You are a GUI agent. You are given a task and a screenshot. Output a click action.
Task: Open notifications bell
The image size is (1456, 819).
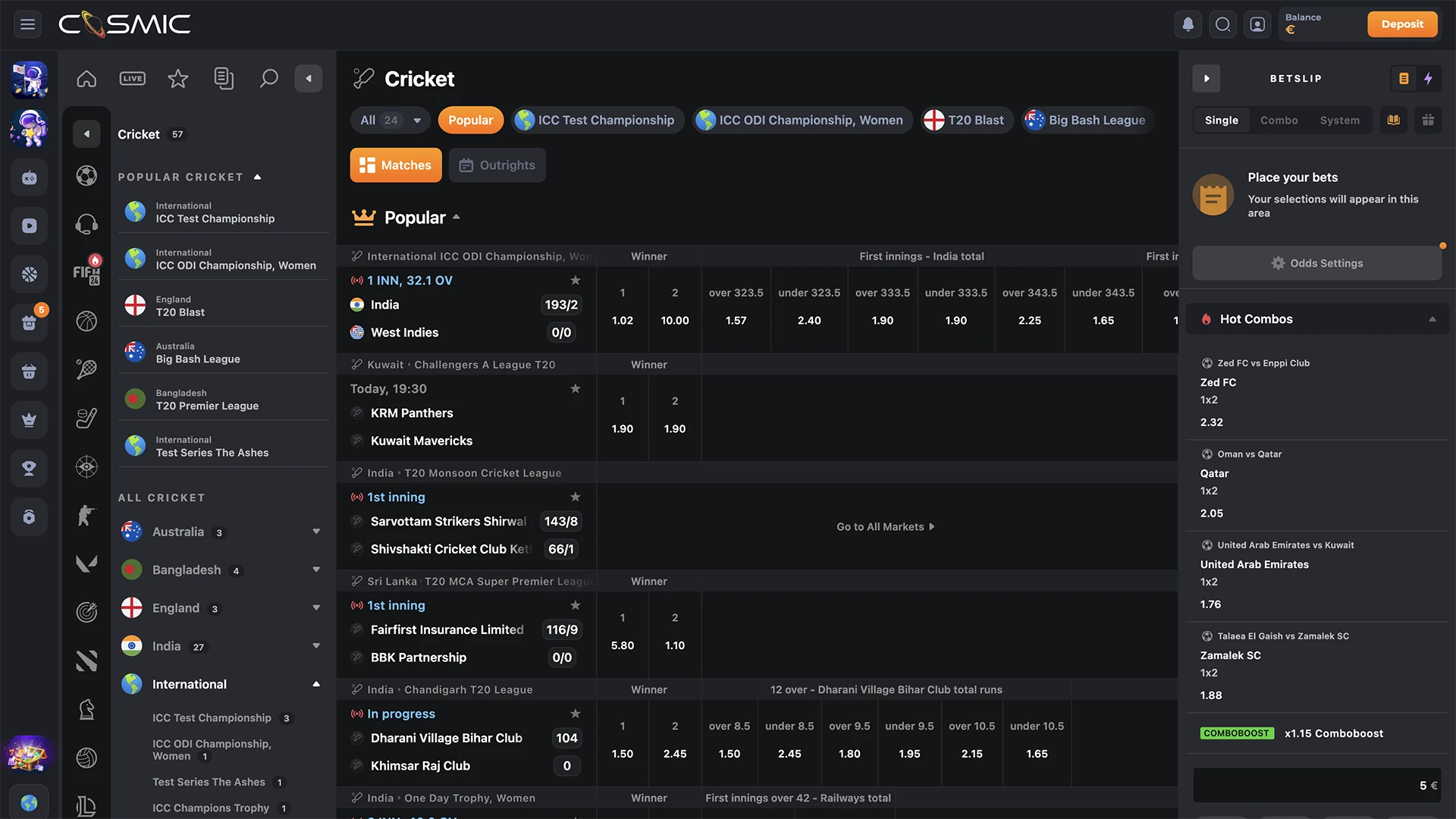1188,24
